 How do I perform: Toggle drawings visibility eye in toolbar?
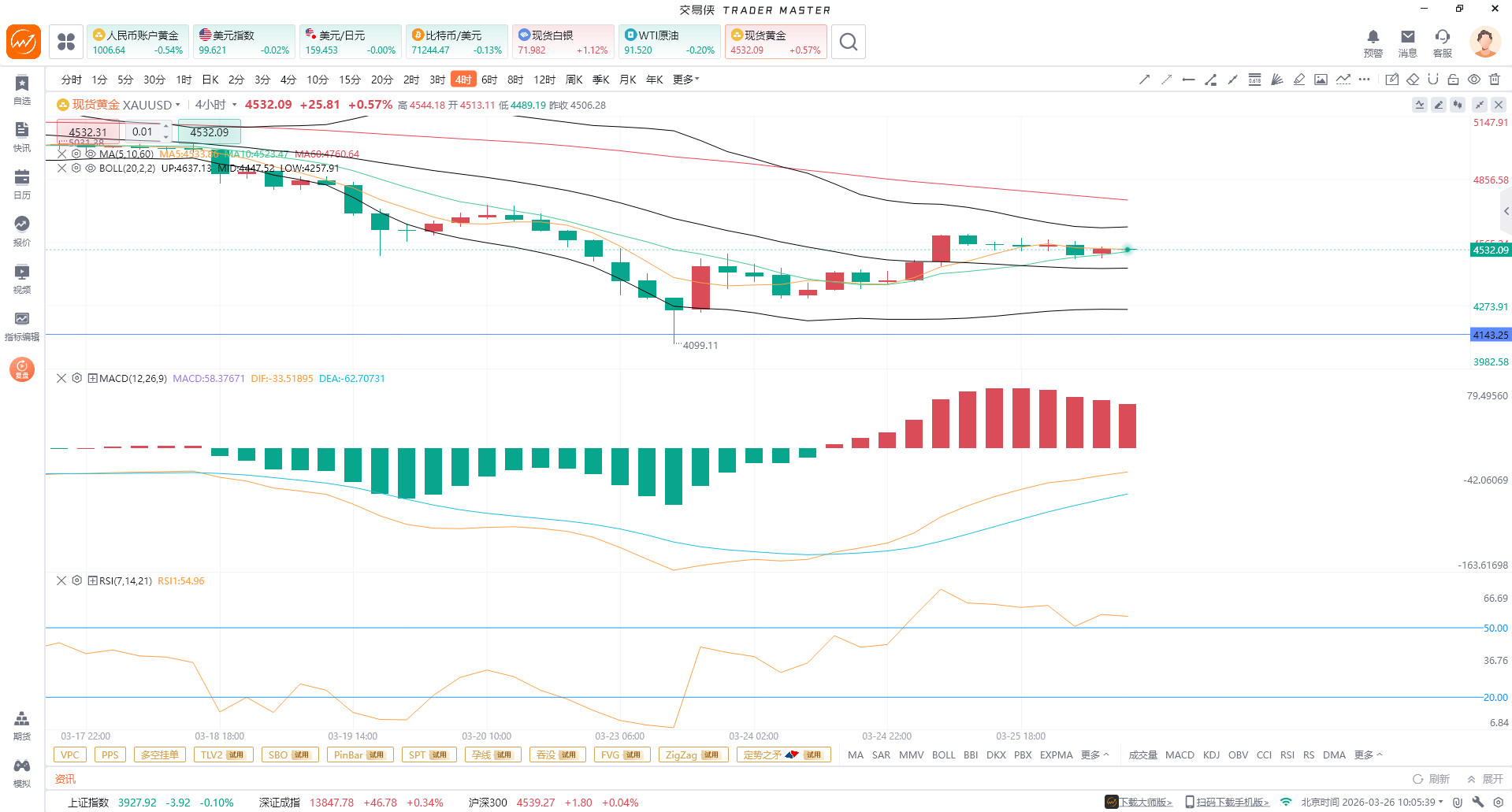point(1474,80)
